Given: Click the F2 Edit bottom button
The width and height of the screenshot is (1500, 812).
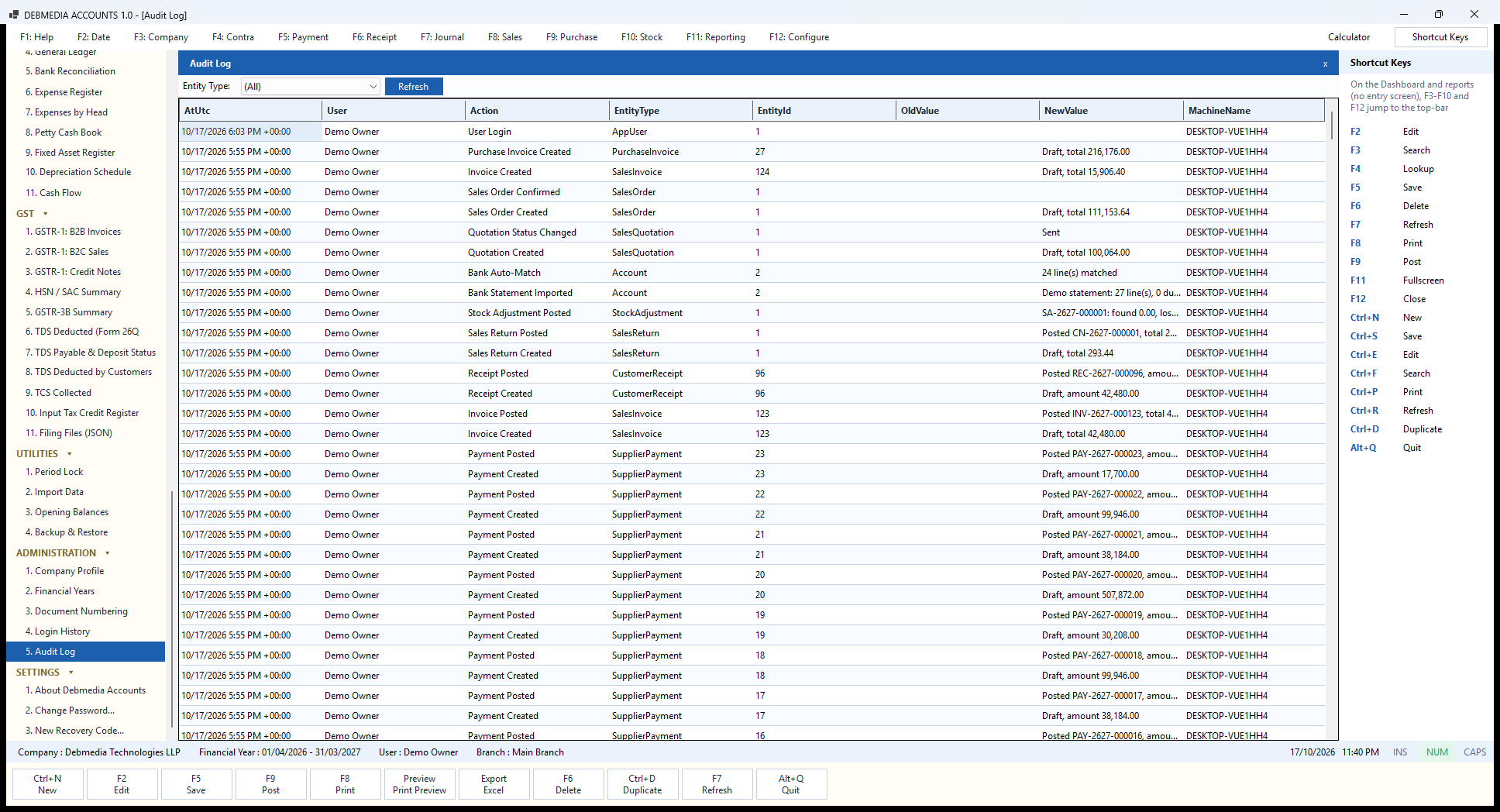Looking at the screenshot, I should 122,784.
